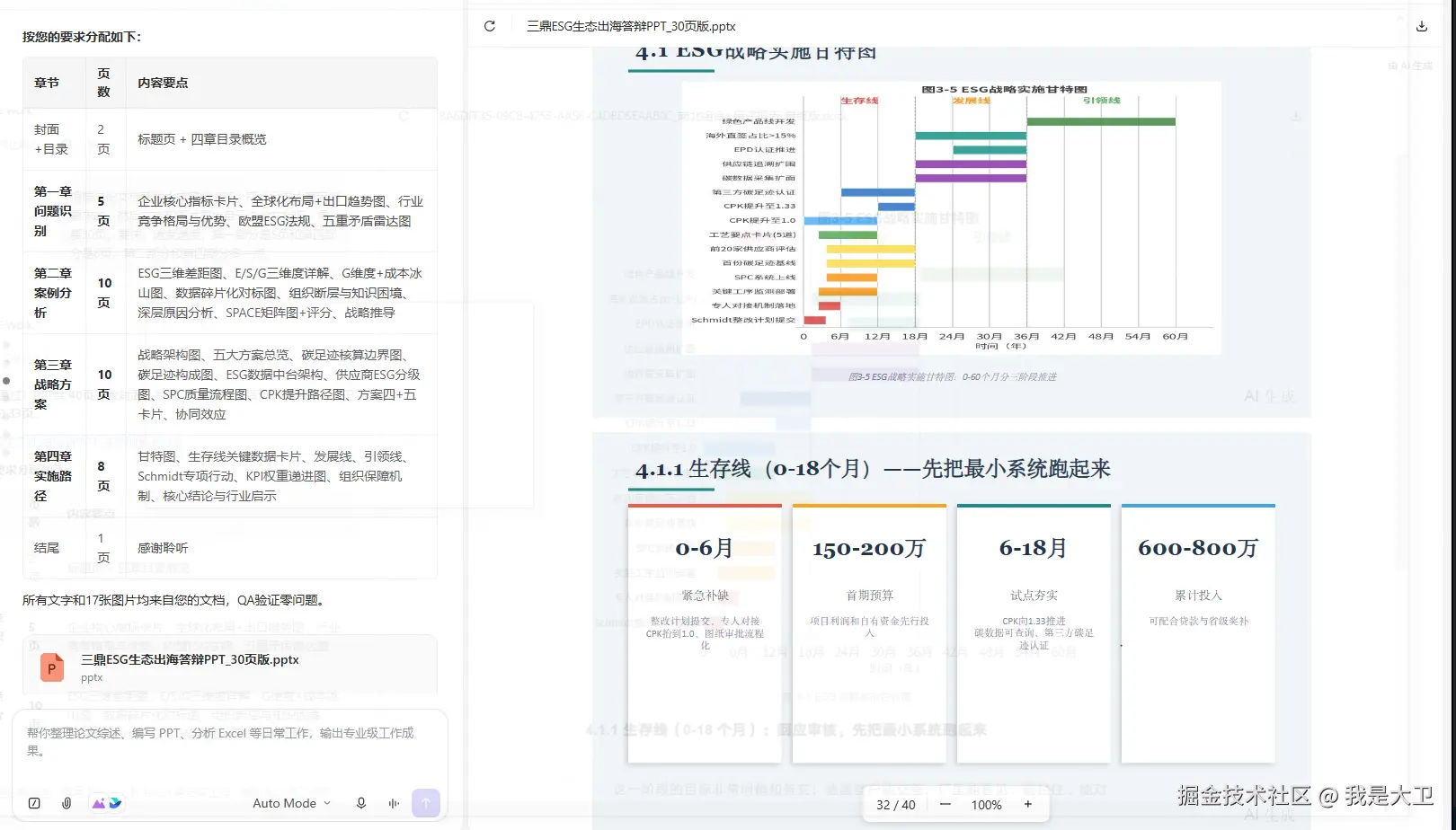1456x830 pixels.
Task: Open the Auto Mode dropdown
Action: [292, 803]
